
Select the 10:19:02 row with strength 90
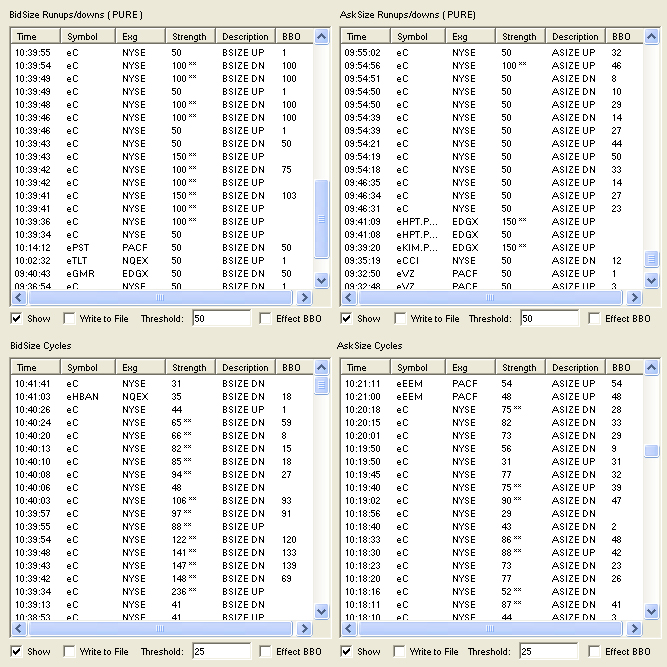(492, 500)
